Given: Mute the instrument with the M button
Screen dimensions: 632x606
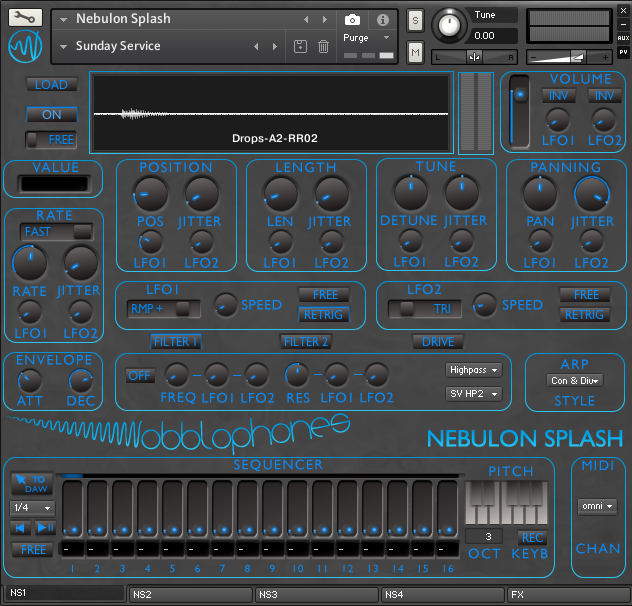Looking at the screenshot, I should click(415, 51).
